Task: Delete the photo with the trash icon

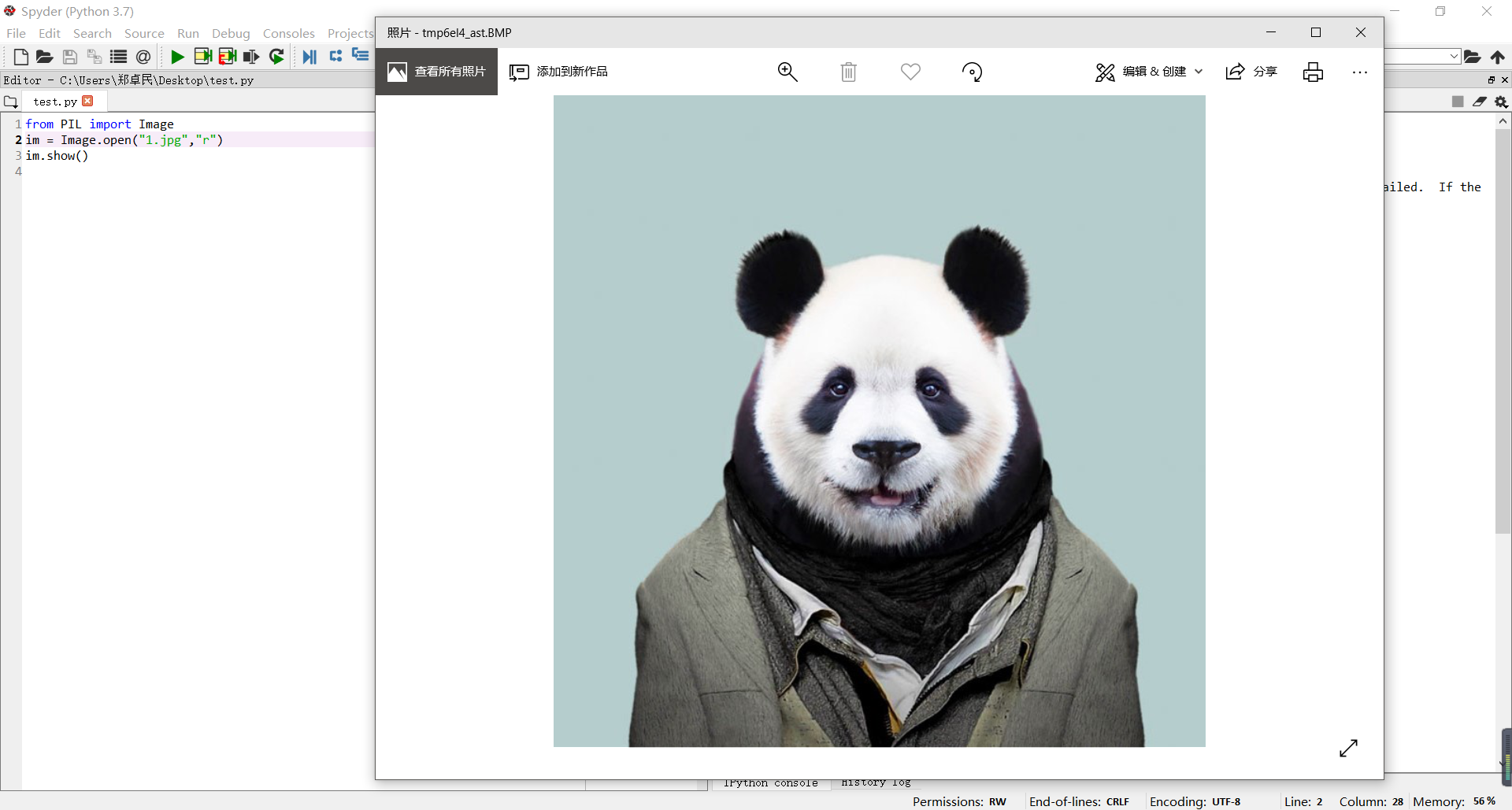Action: [x=848, y=72]
